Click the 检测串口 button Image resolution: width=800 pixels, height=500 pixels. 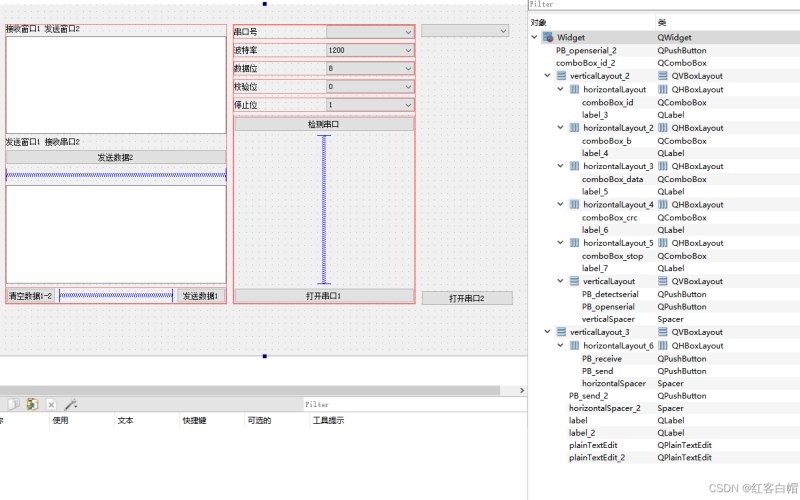click(324, 124)
